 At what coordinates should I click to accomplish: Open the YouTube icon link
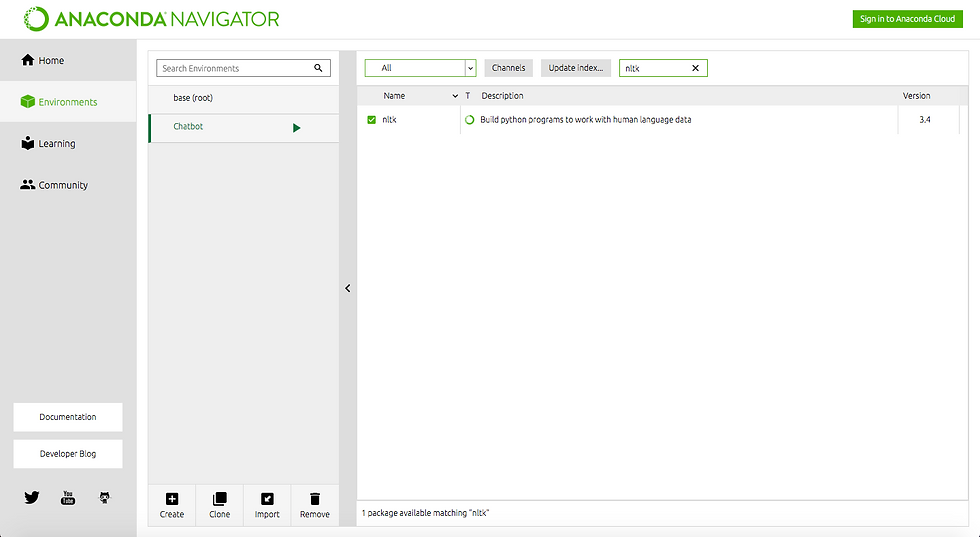point(68,498)
